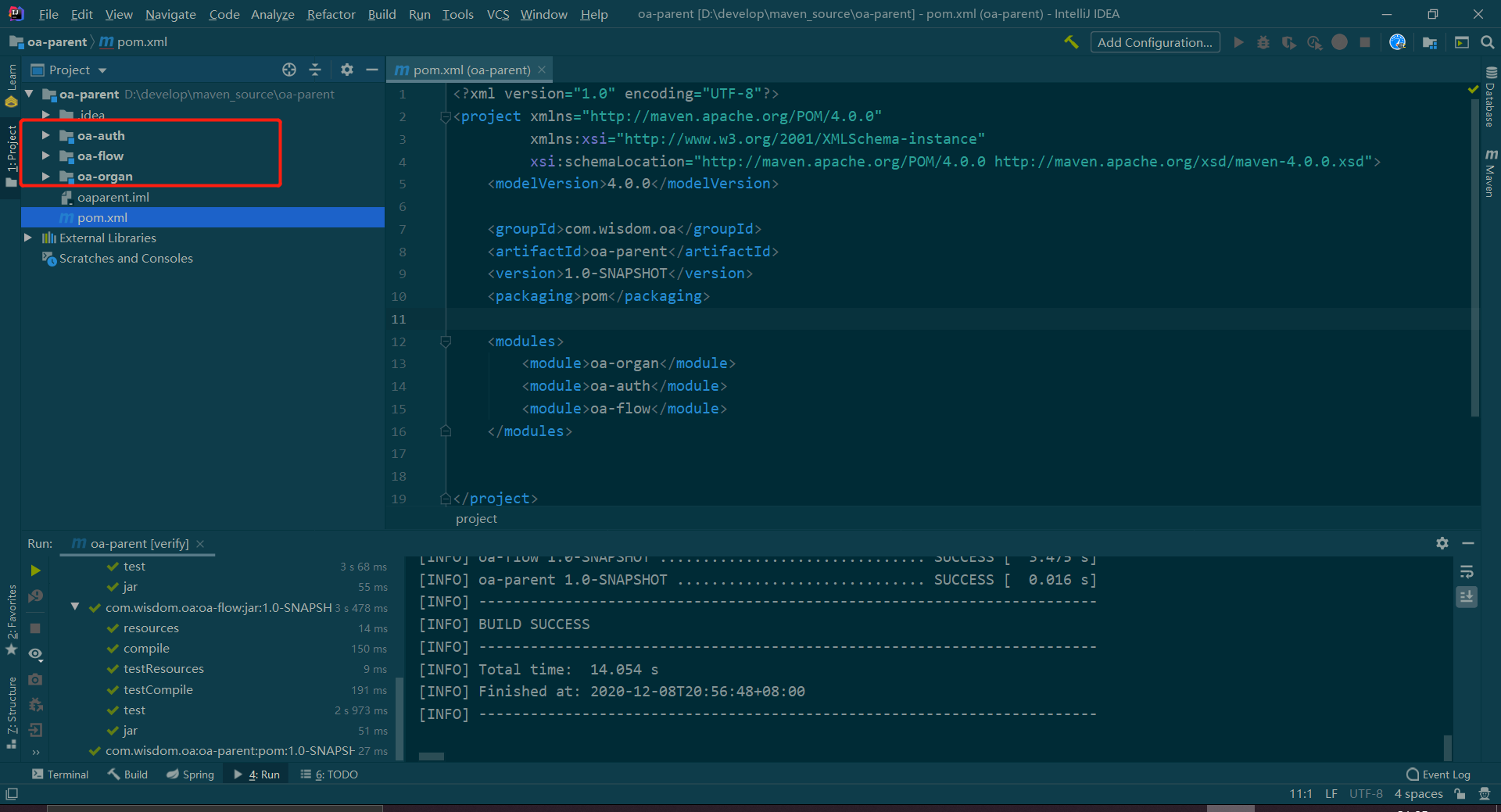The image size is (1501, 812).
Task: Select pom.xml in the project tree
Action: coord(202,217)
